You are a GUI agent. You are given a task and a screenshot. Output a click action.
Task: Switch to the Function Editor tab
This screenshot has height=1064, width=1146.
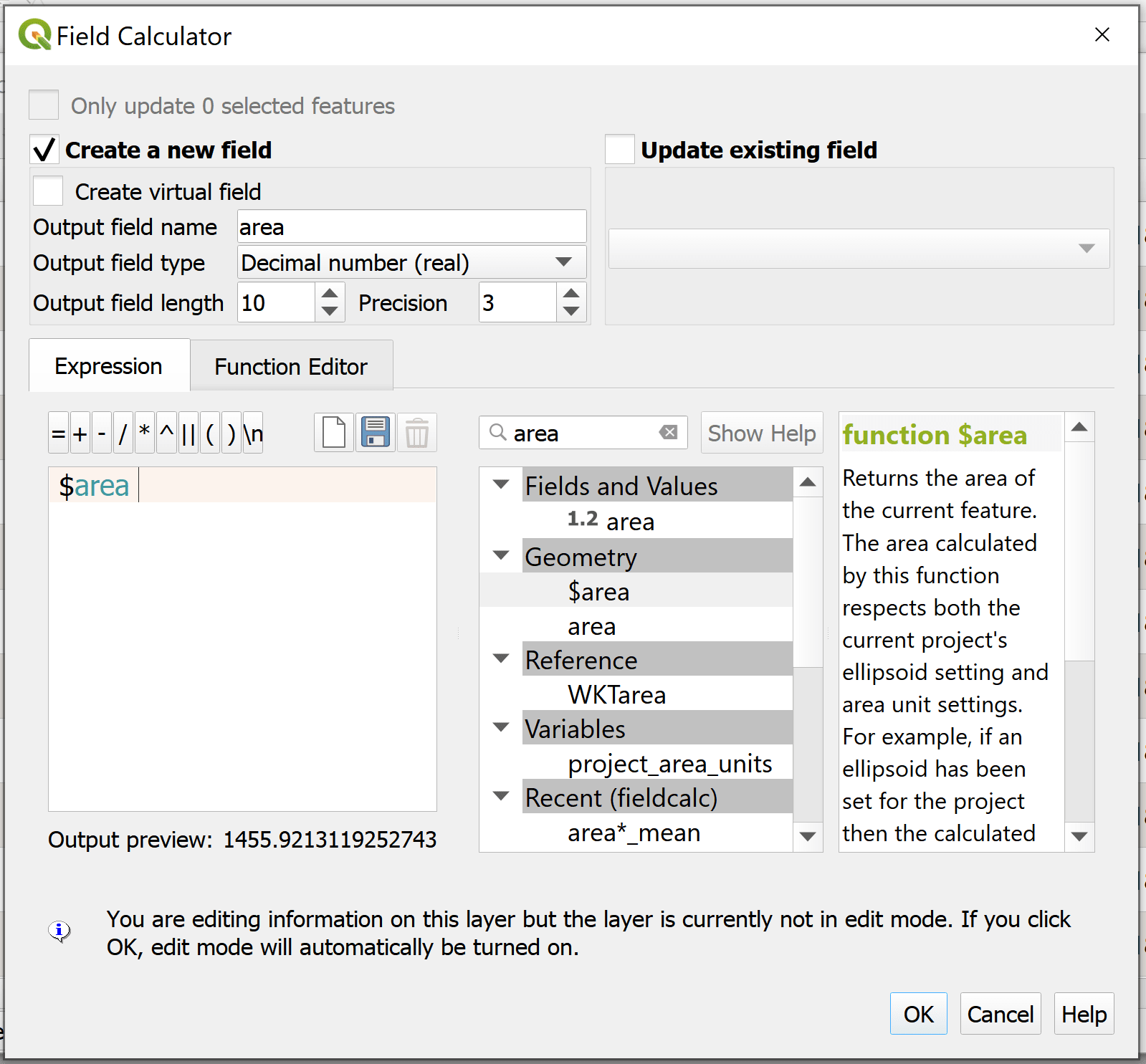(291, 366)
